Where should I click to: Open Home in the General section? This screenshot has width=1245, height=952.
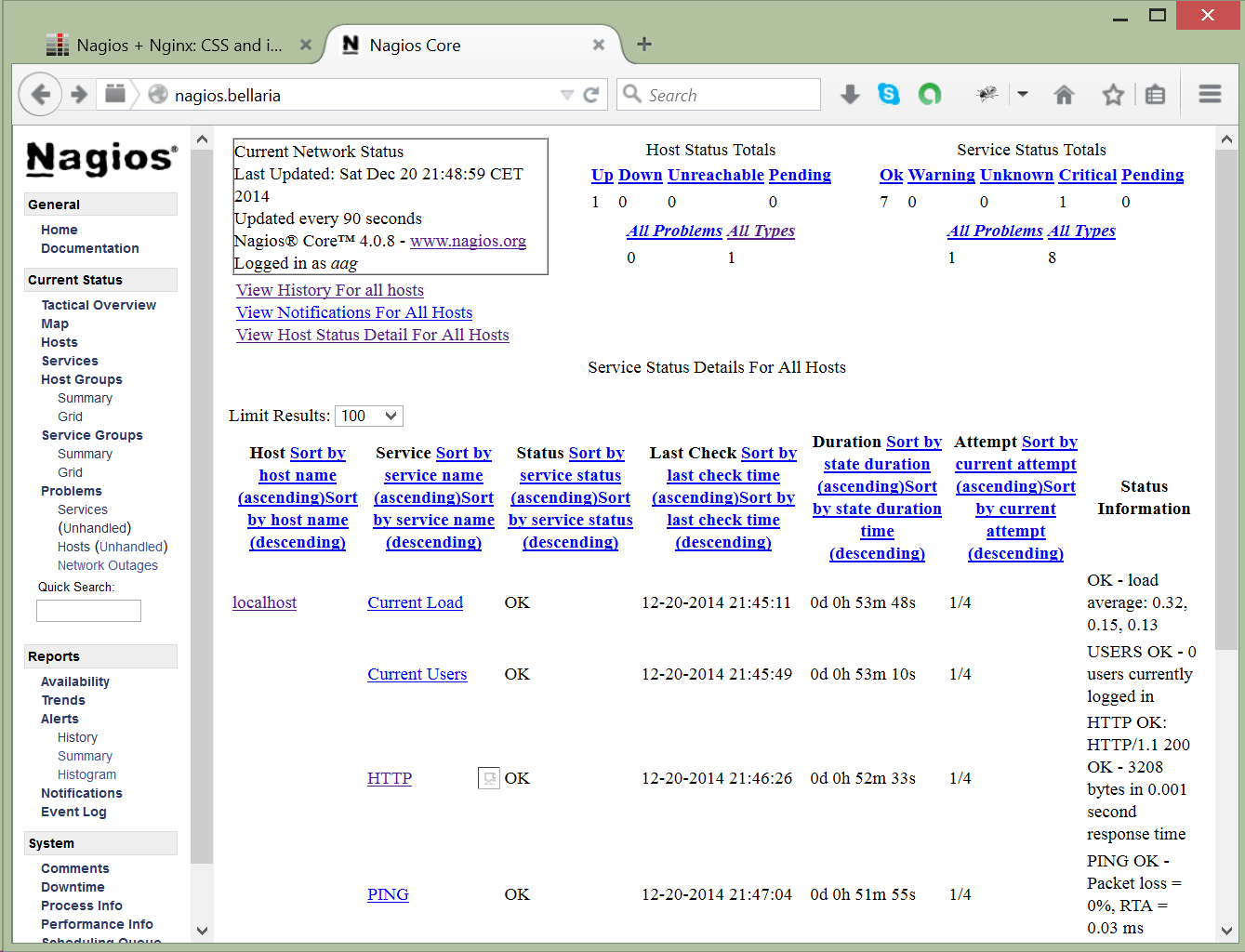coord(60,230)
